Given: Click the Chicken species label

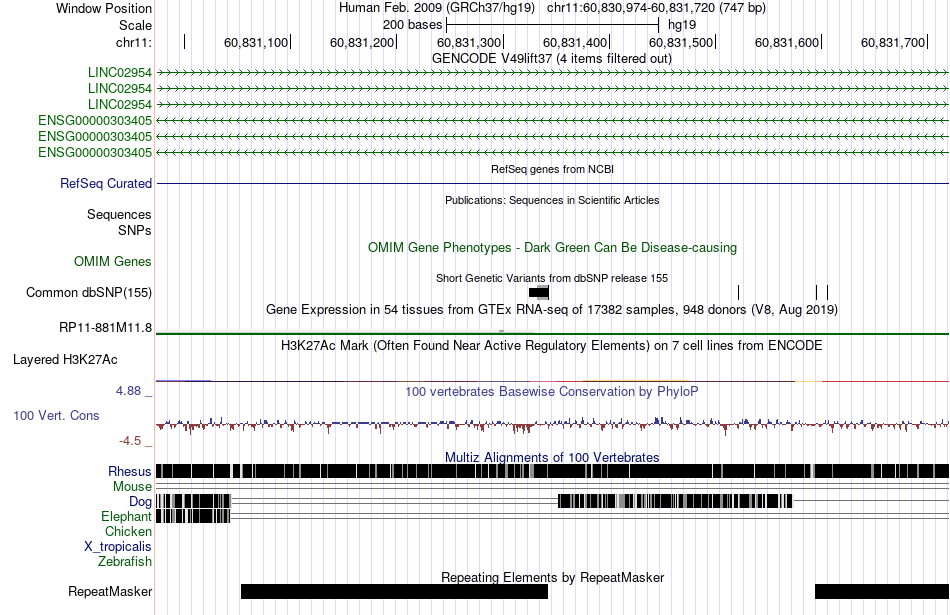Looking at the screenshot, I should [x=128, y=531].
